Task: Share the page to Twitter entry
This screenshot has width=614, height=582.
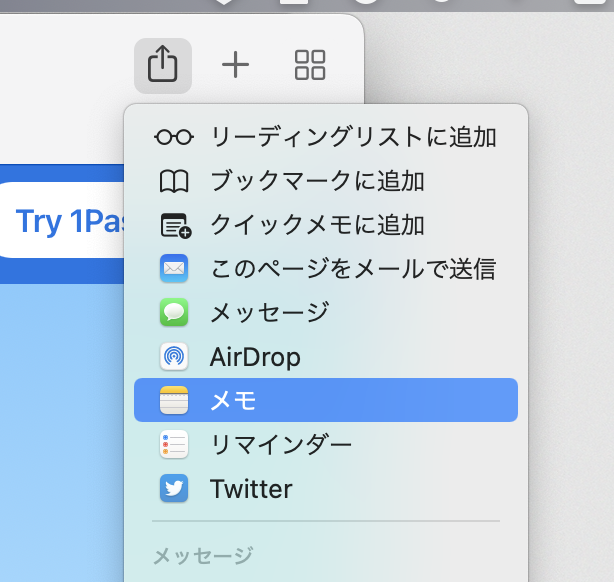Action: click(326, 488)
